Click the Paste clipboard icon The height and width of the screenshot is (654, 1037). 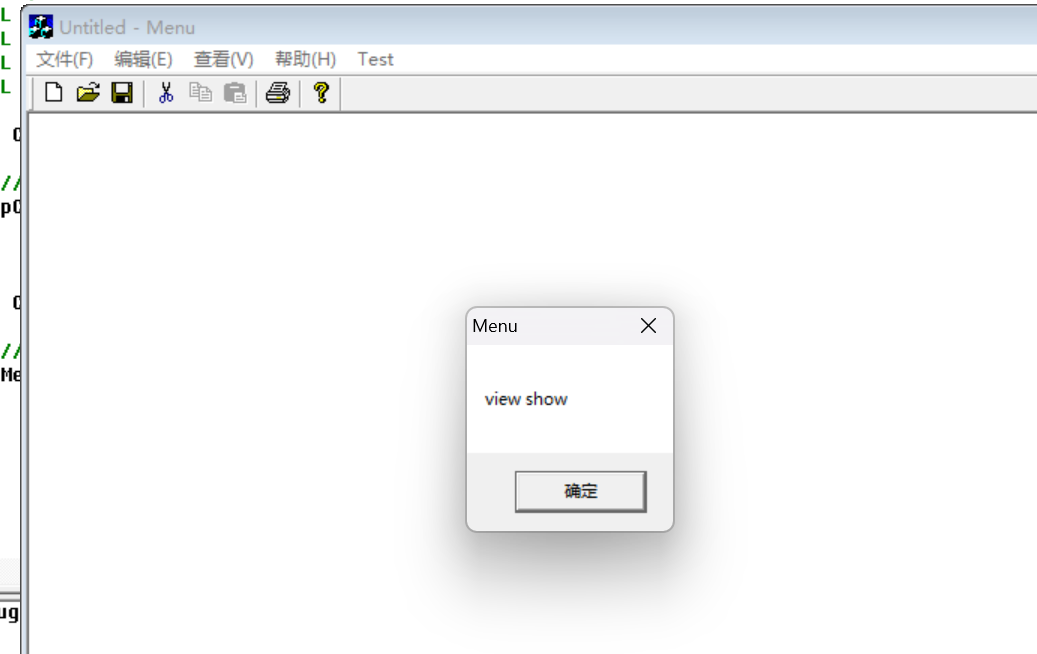click(x=235, y=93)
